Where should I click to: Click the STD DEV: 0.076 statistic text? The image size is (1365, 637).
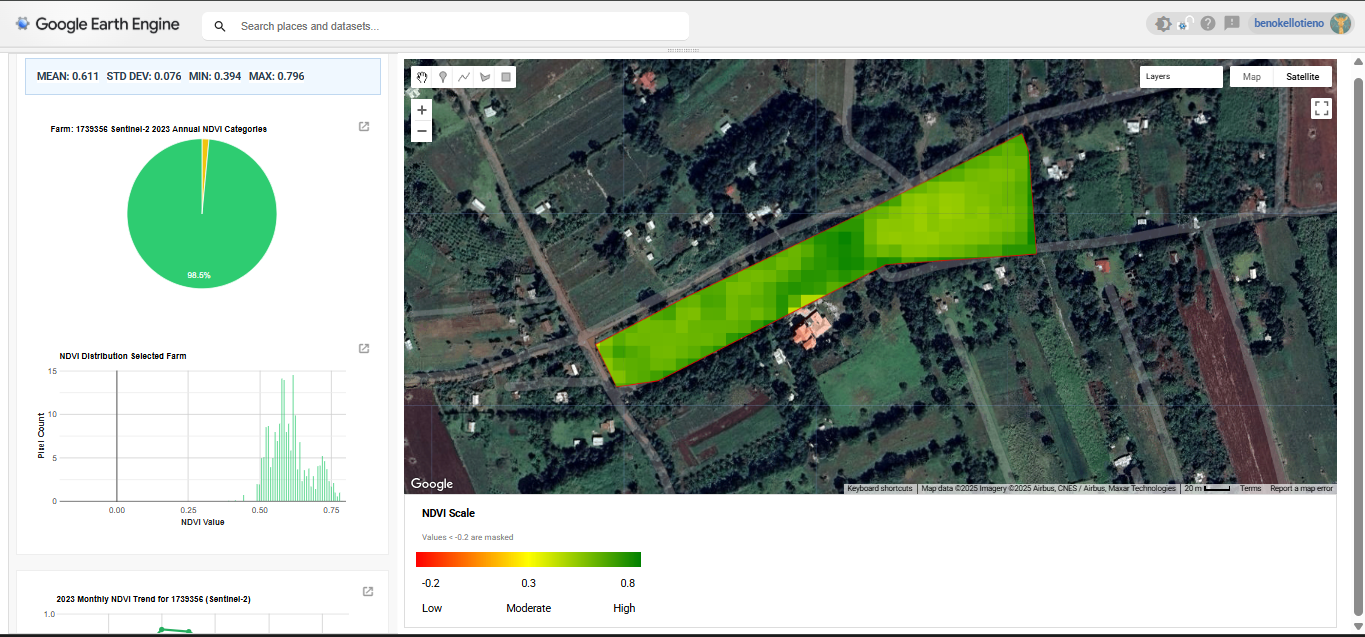click(x=144, y=76)
